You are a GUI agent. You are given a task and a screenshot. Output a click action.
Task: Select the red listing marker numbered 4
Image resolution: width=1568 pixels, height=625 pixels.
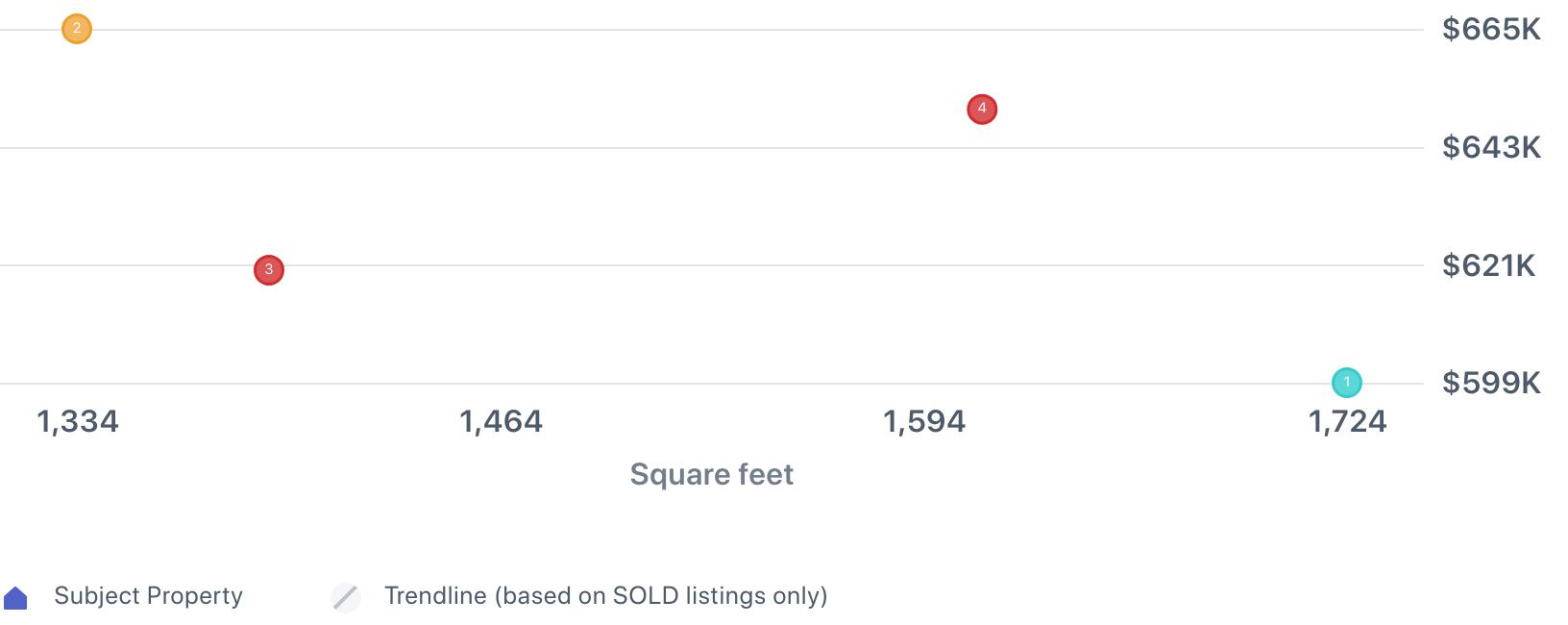(982, 110)
